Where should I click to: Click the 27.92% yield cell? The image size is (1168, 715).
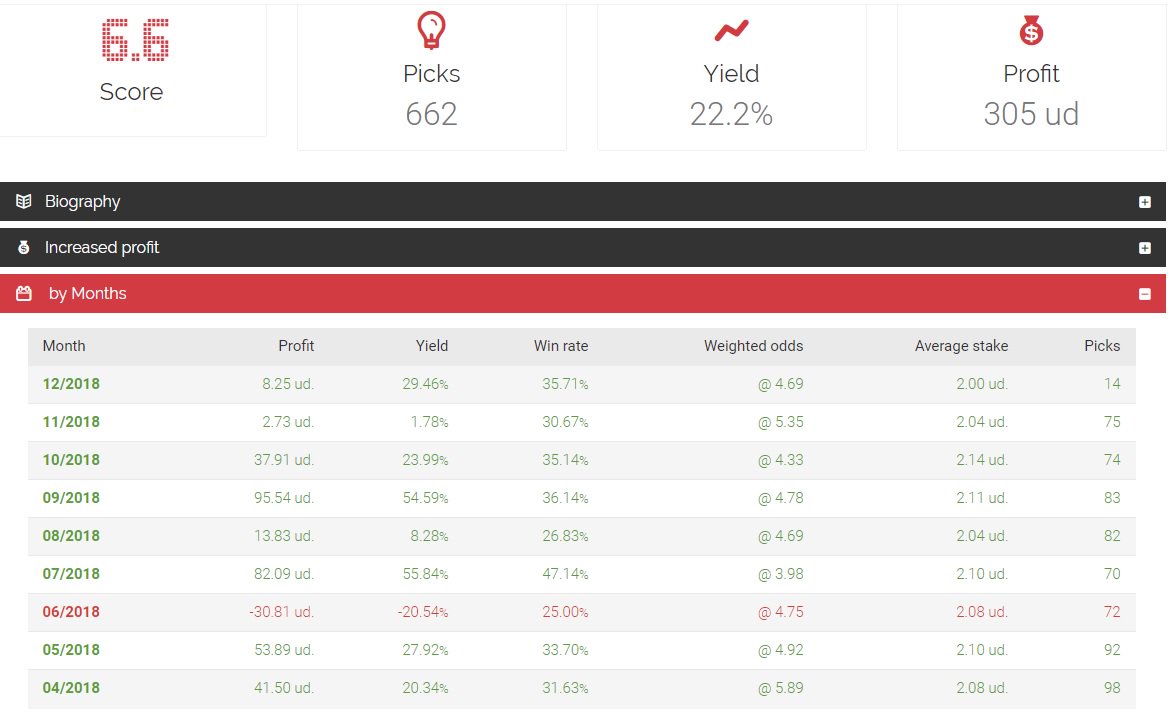(x=425, y=650)
